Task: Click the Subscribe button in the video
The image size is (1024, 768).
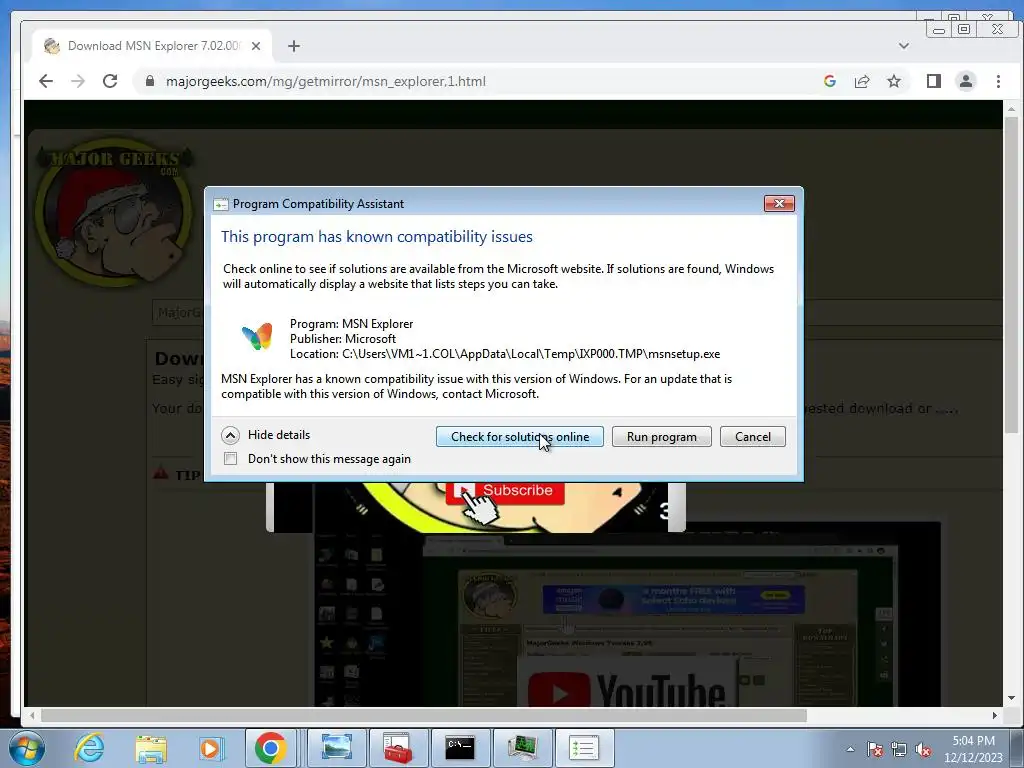Action: click(x=505, y=491)
